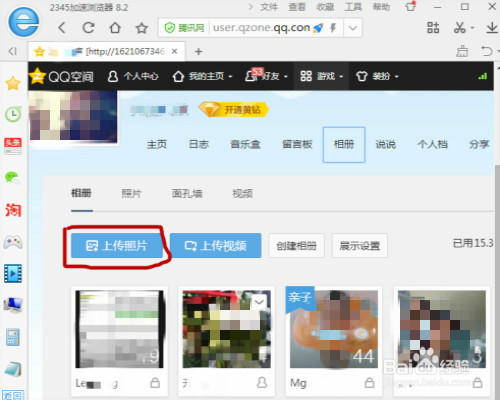
Task: Switch to the 日志 tab
Action: pos(199,144)
